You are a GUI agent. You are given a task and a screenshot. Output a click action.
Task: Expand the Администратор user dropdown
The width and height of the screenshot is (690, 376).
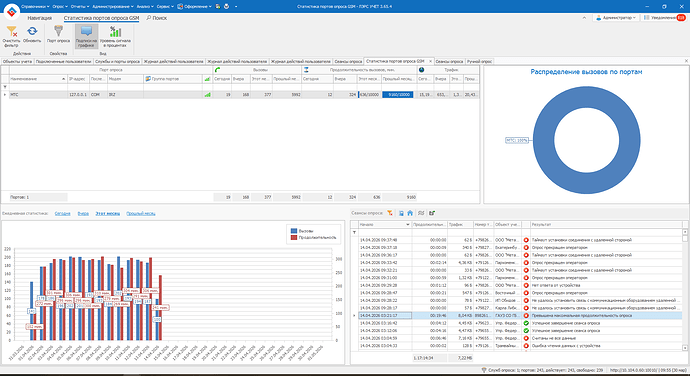(x=616, y=18)
